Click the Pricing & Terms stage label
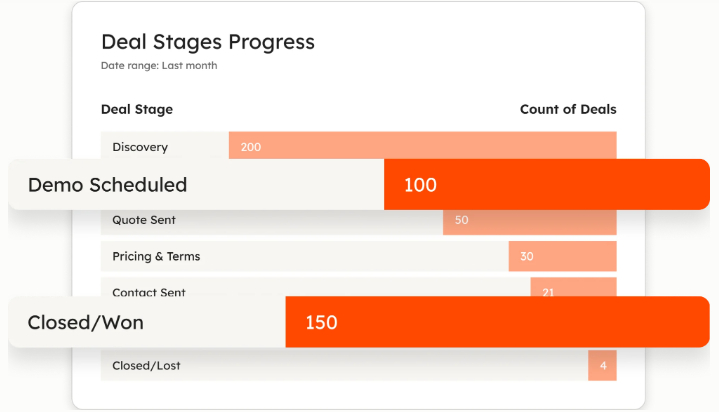 point(156,257)
